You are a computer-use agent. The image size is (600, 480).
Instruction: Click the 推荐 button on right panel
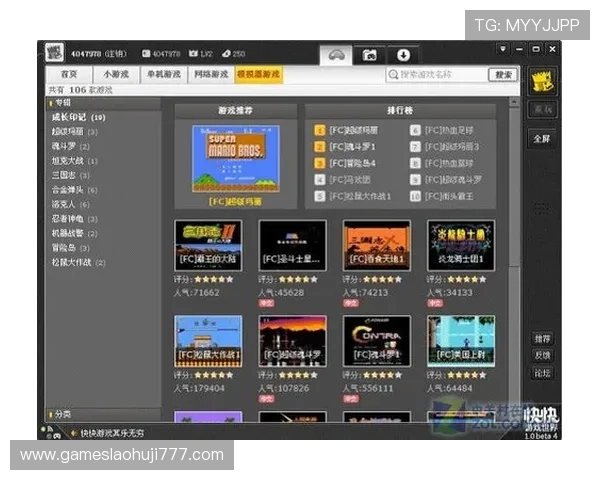point(542,339)
